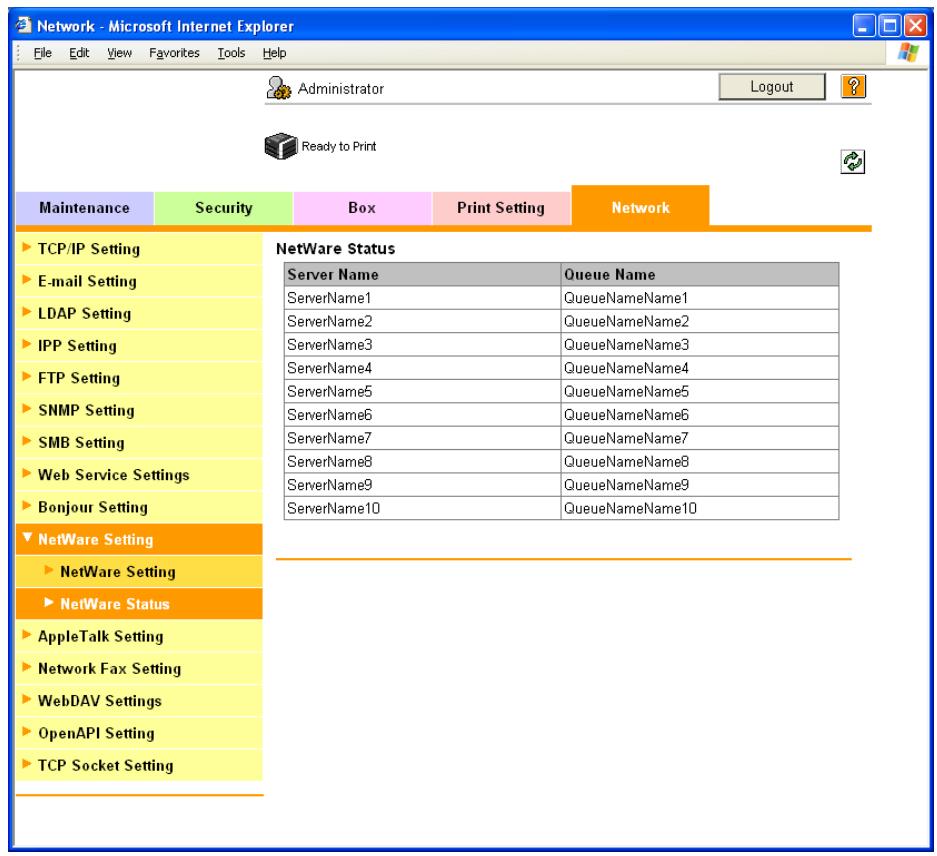Open AppleTalk Setting in sidebar

(x=139, y=636)
